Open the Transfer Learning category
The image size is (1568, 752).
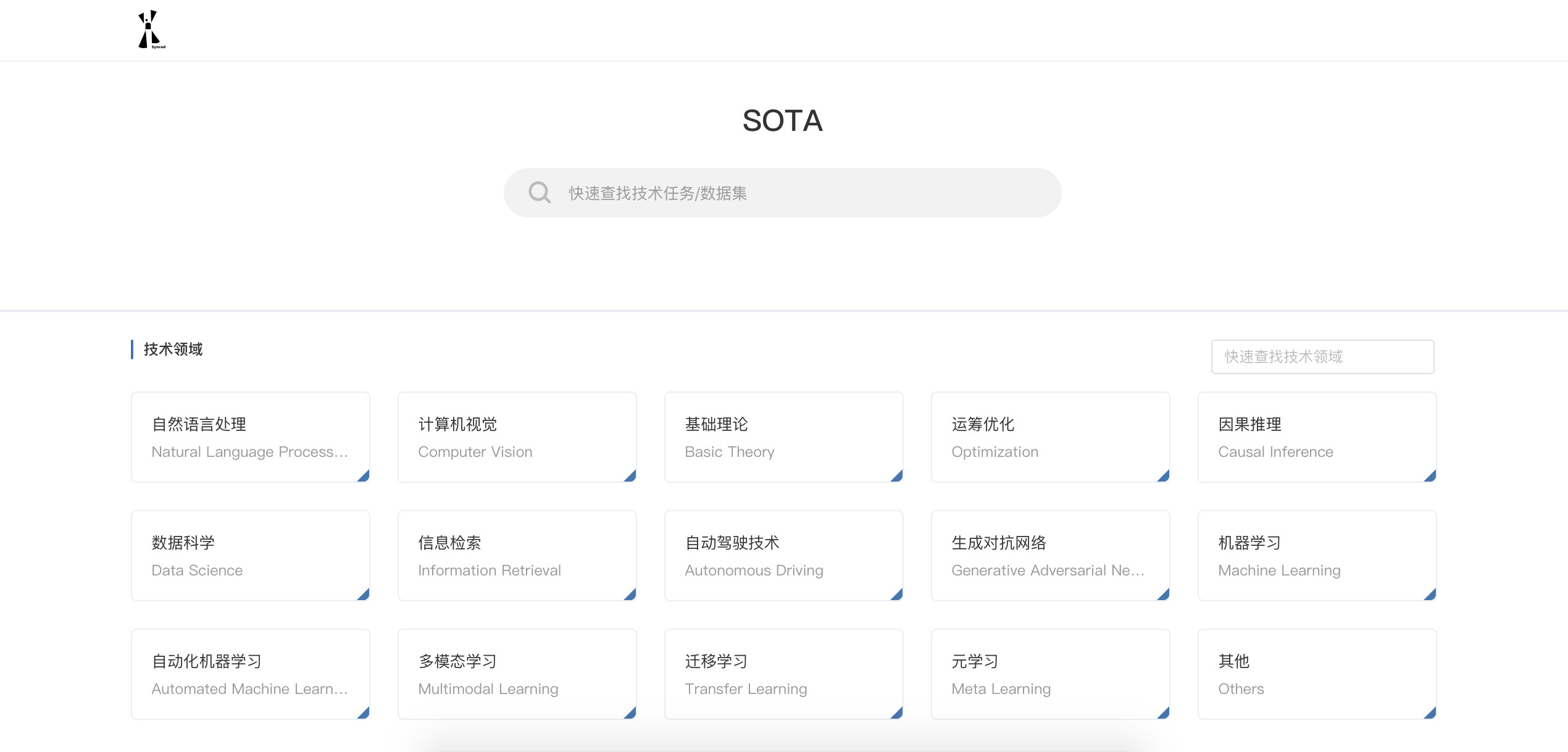pos(783,674)
